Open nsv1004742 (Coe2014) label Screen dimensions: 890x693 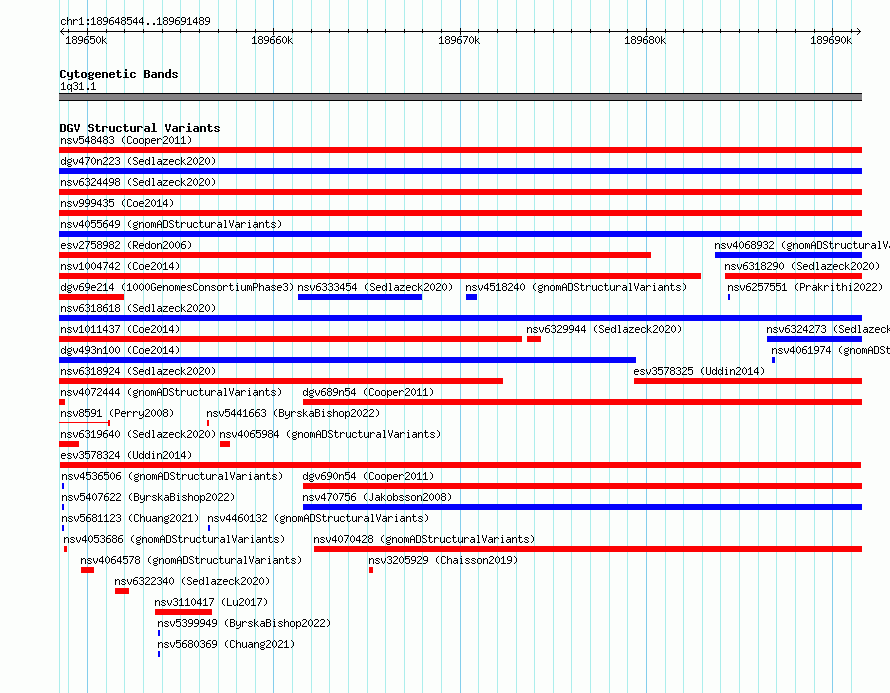coord(120,266)
